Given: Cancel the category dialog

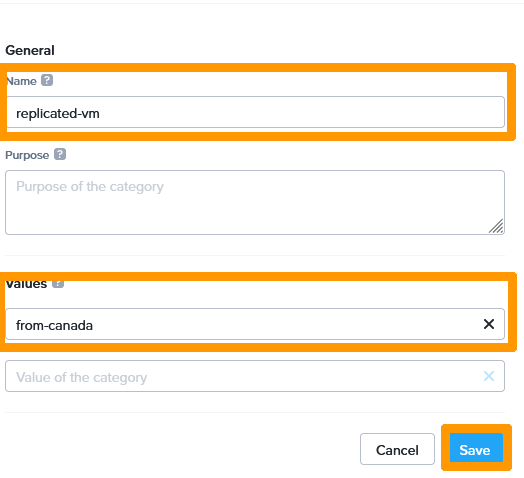Looking at the screenshot, I should click(x=397, y=449).
